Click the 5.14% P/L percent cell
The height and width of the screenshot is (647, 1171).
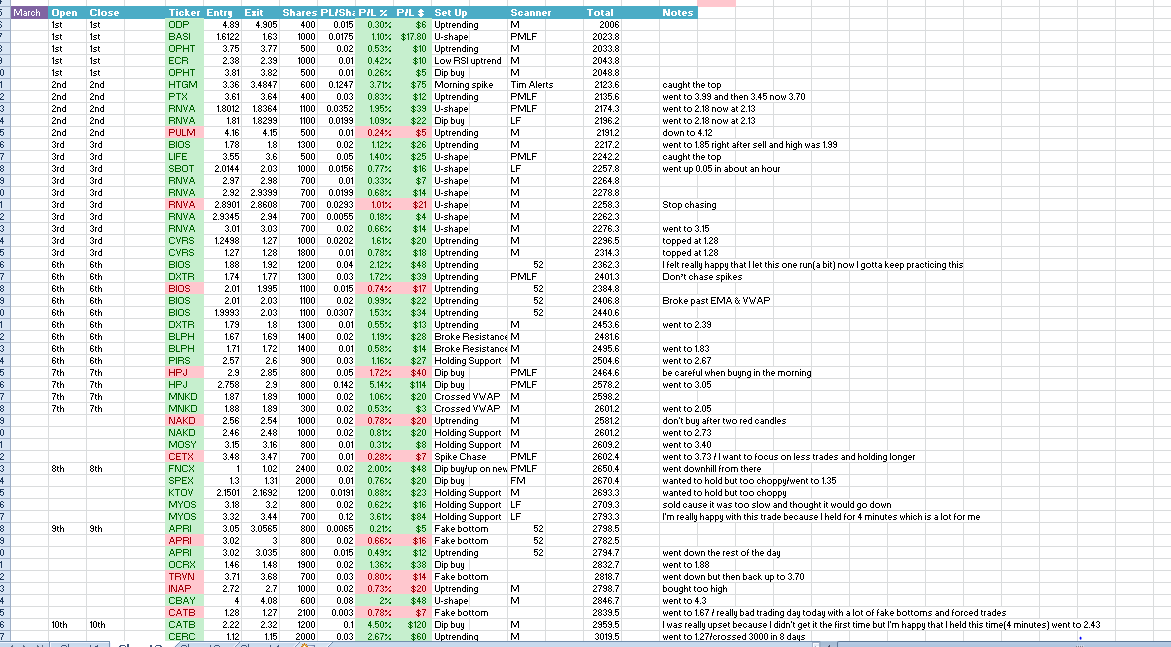(x=375, y=385)
